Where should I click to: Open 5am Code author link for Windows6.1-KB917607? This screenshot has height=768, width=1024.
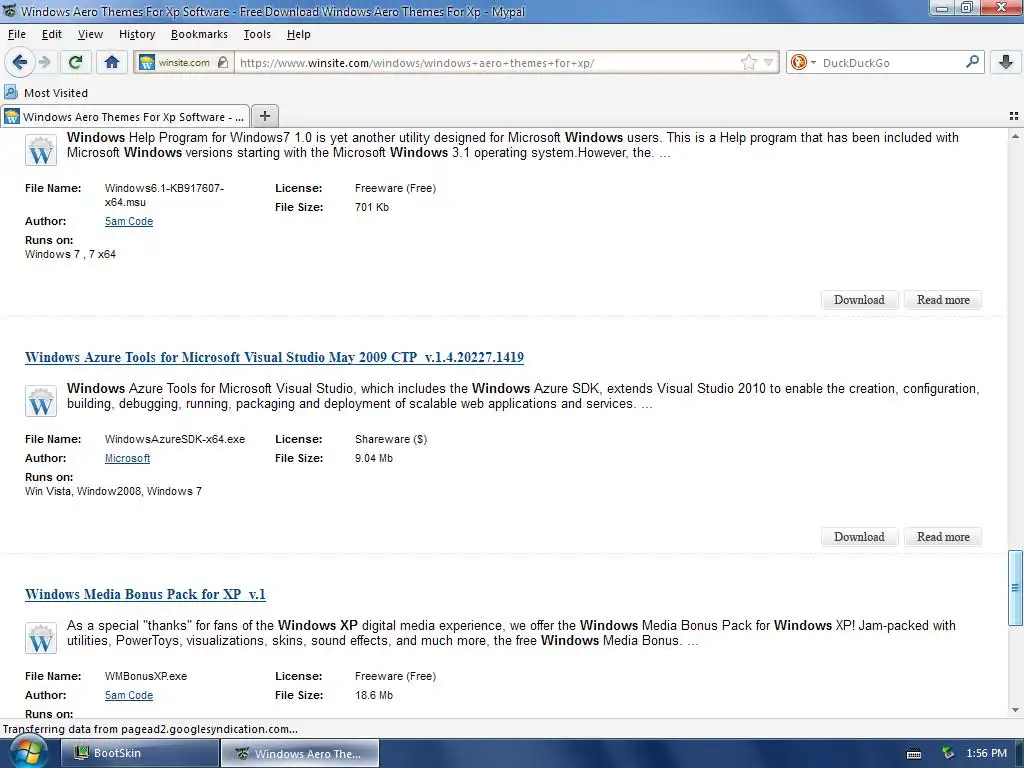[x=129, y=221]
